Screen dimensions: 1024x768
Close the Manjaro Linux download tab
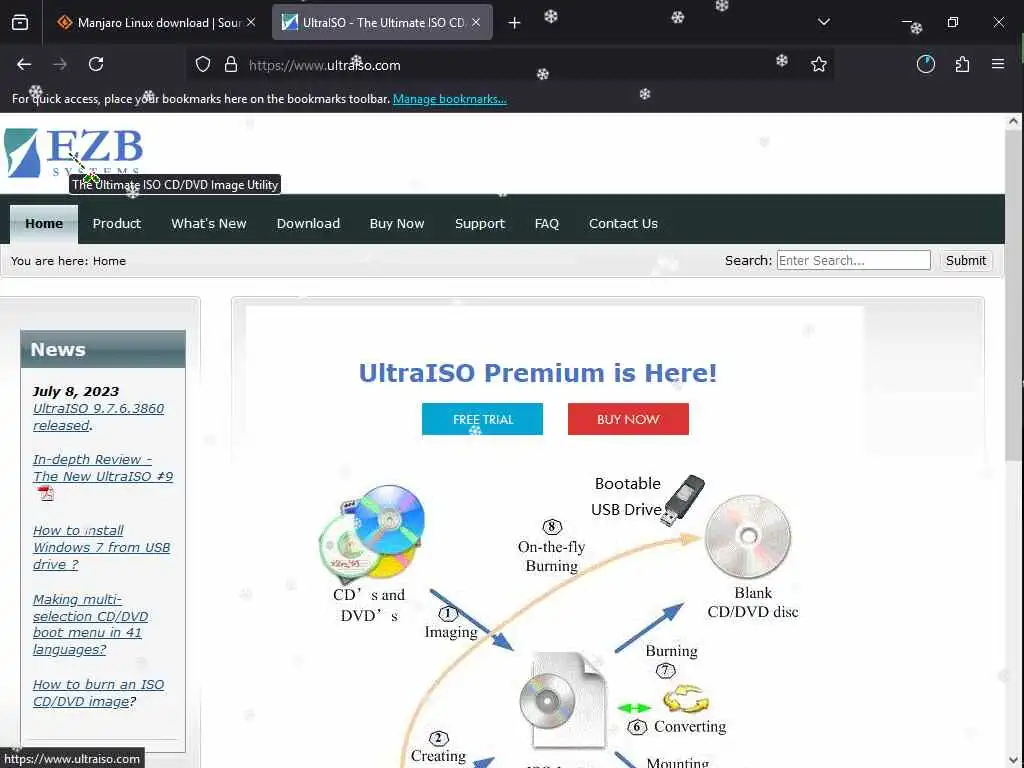(x=251, y=22)
